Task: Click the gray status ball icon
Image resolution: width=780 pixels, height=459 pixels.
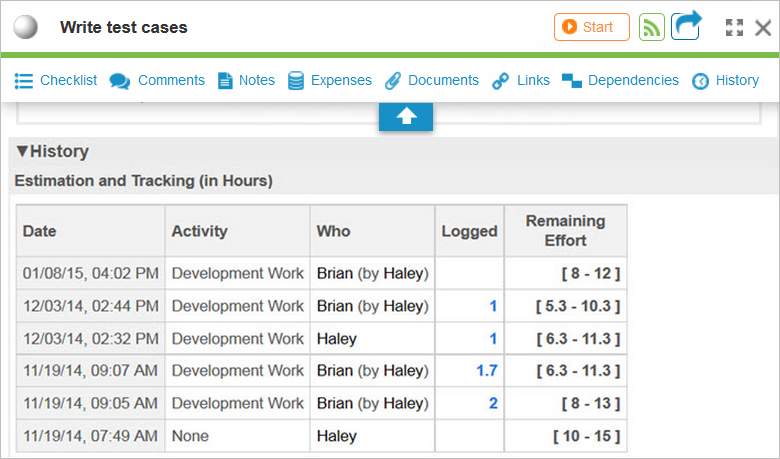Action: point(26,27)
